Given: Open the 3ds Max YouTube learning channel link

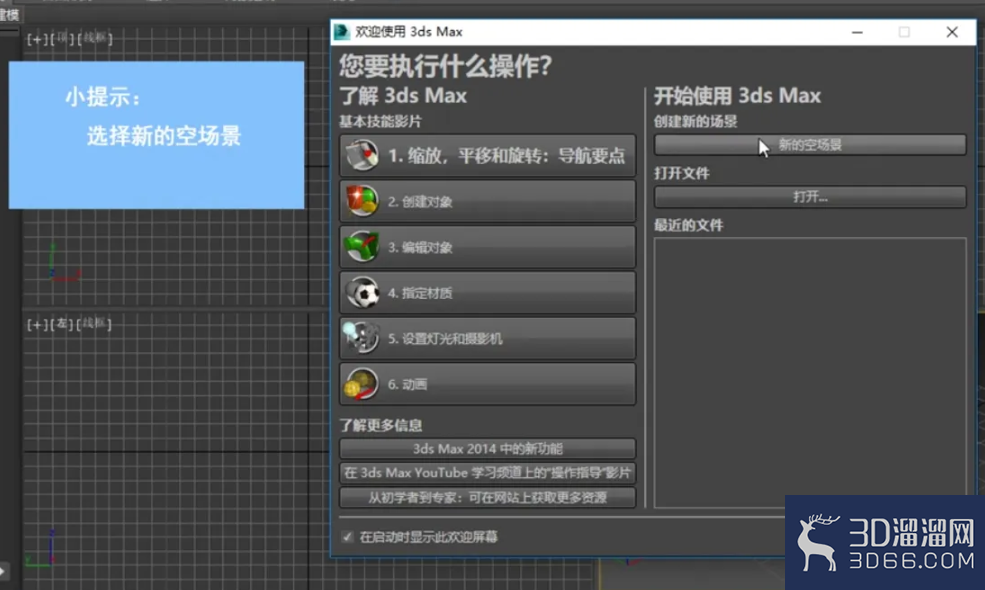Looking at the screenshot, I should click(x=487, y=473).
